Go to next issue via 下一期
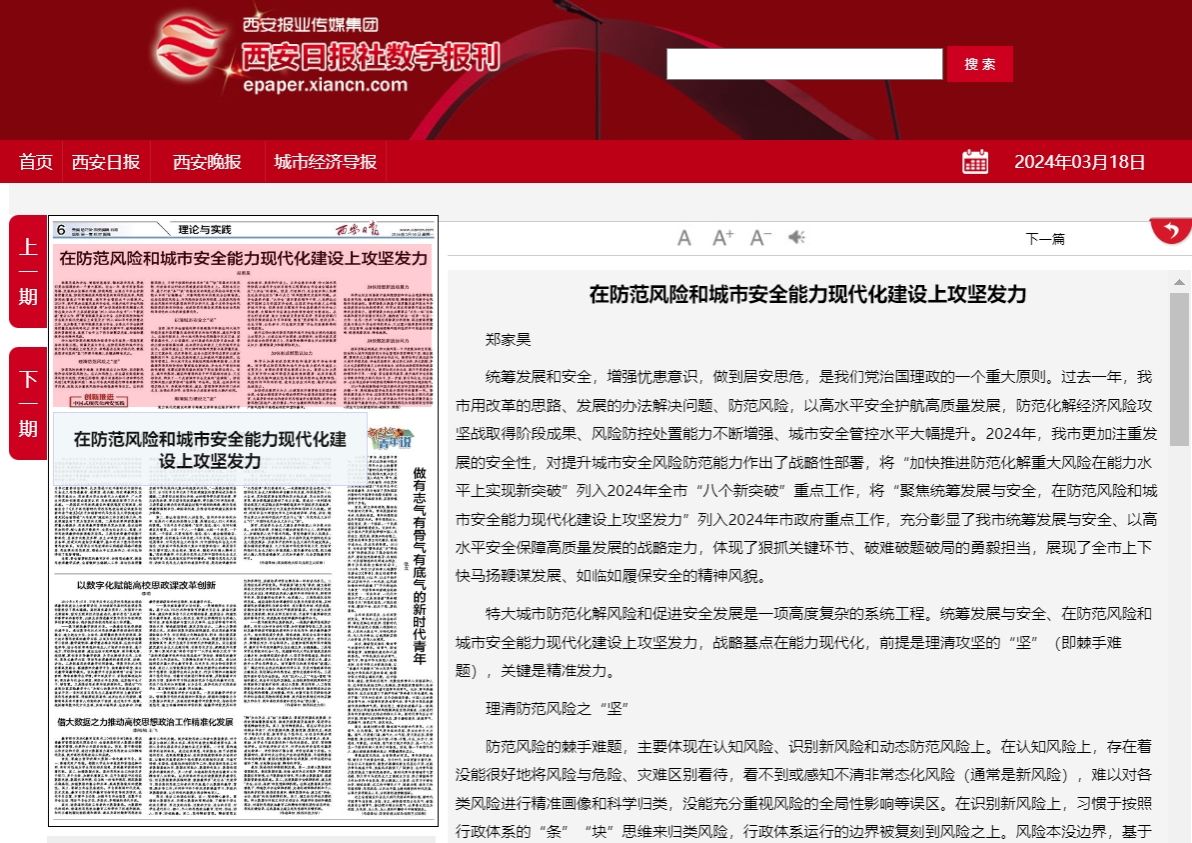This screenshot has width=1192, height=843. (x=28, y=403)
